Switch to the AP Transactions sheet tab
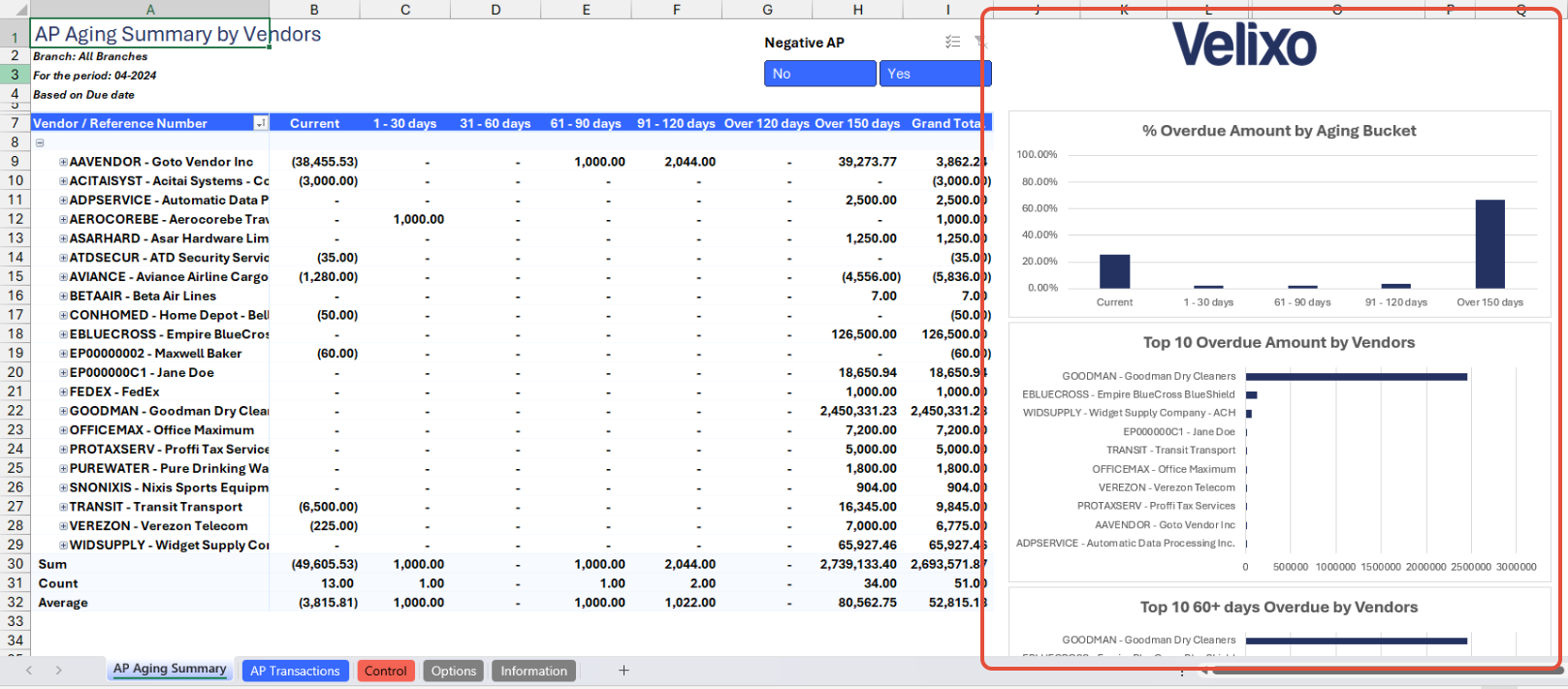 pos(295,671)
